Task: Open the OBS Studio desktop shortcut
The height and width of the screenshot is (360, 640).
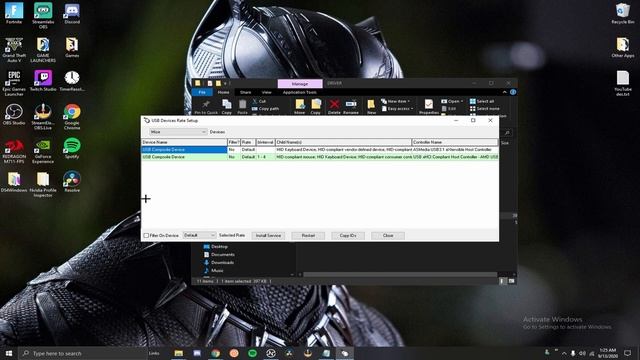Action: [14, 115]
